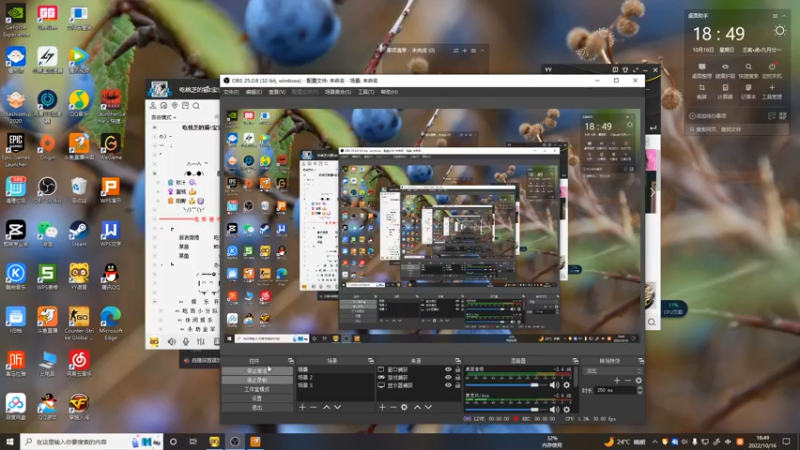Add a new source with the plus button
Screen dimensions: 800x450
click(382, 407)
